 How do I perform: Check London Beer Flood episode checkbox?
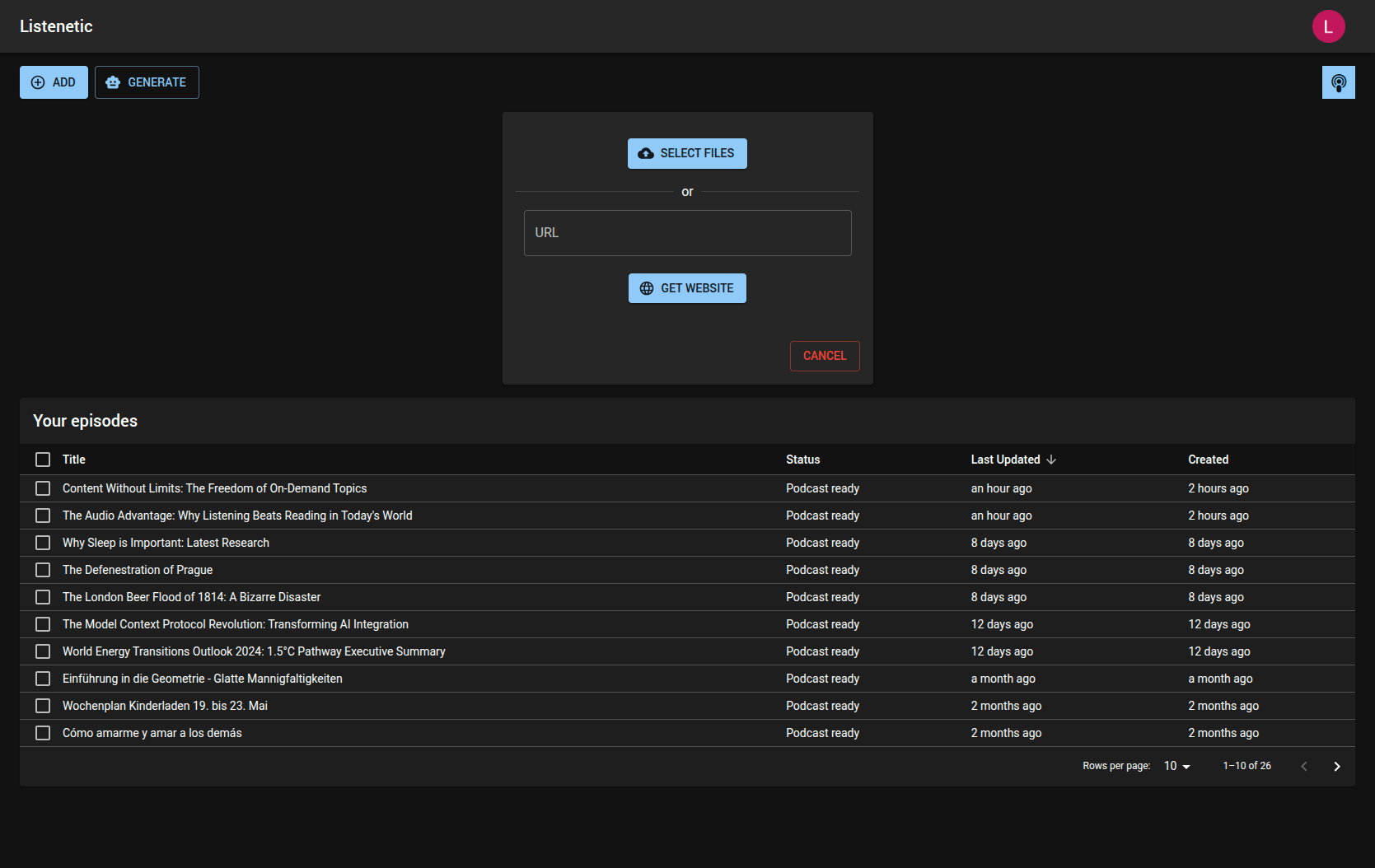[43, 597]
